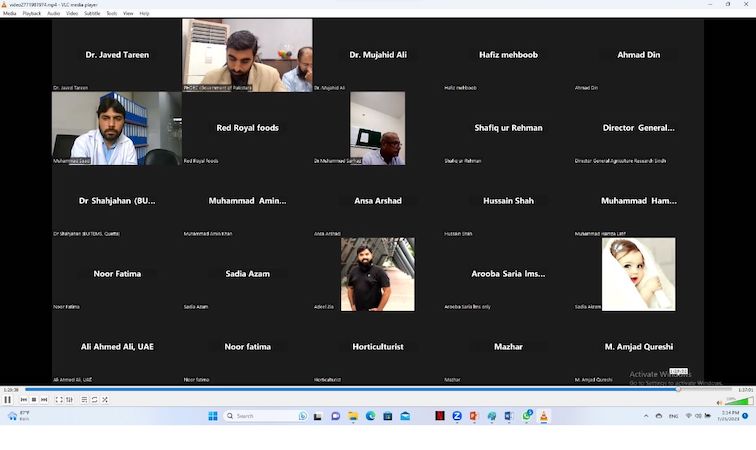
Task: Open the Subtitle menu
Action: (x=92, y=13)
